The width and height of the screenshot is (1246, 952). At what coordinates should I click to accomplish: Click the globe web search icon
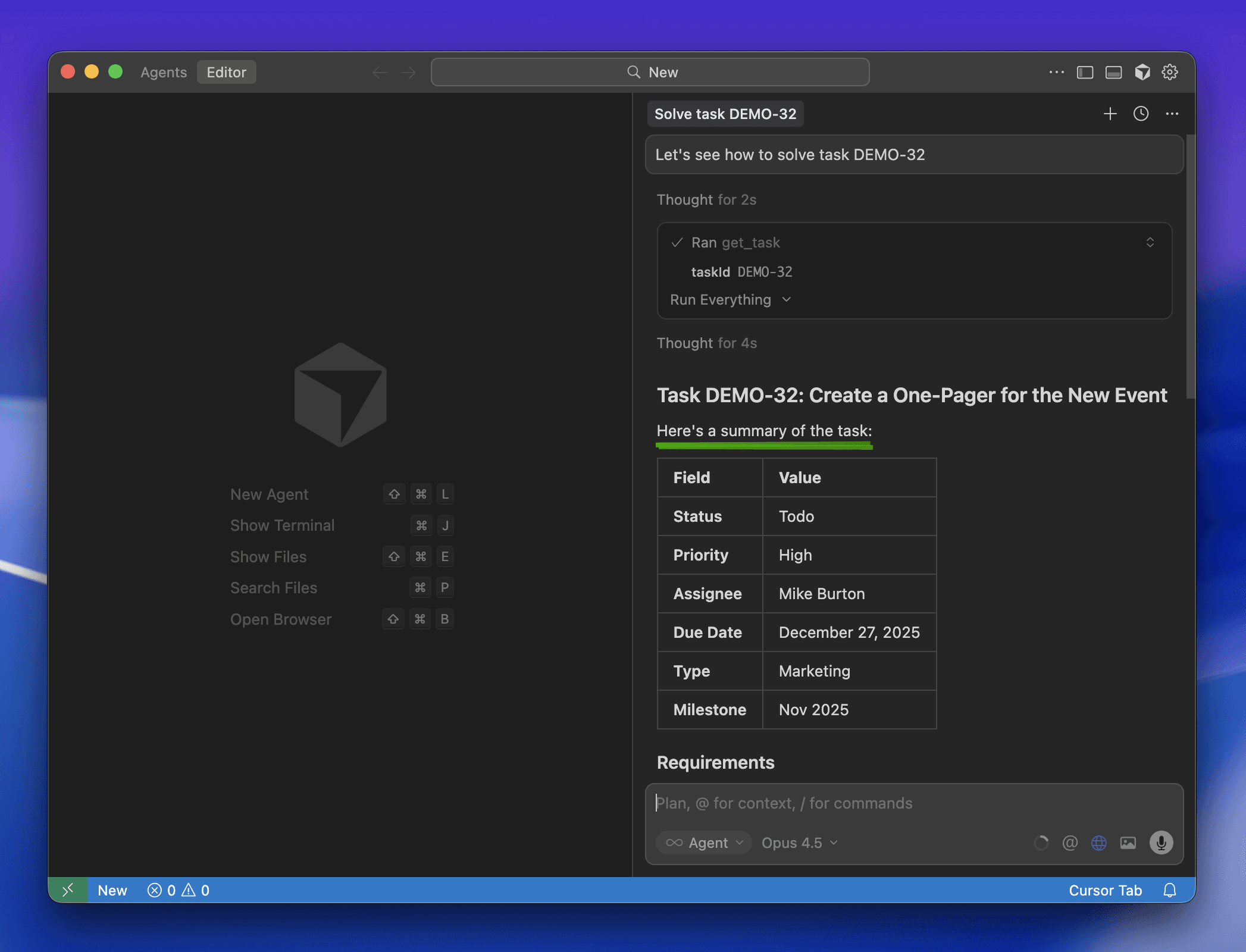pyautogui.click(x=1099, y=843)
